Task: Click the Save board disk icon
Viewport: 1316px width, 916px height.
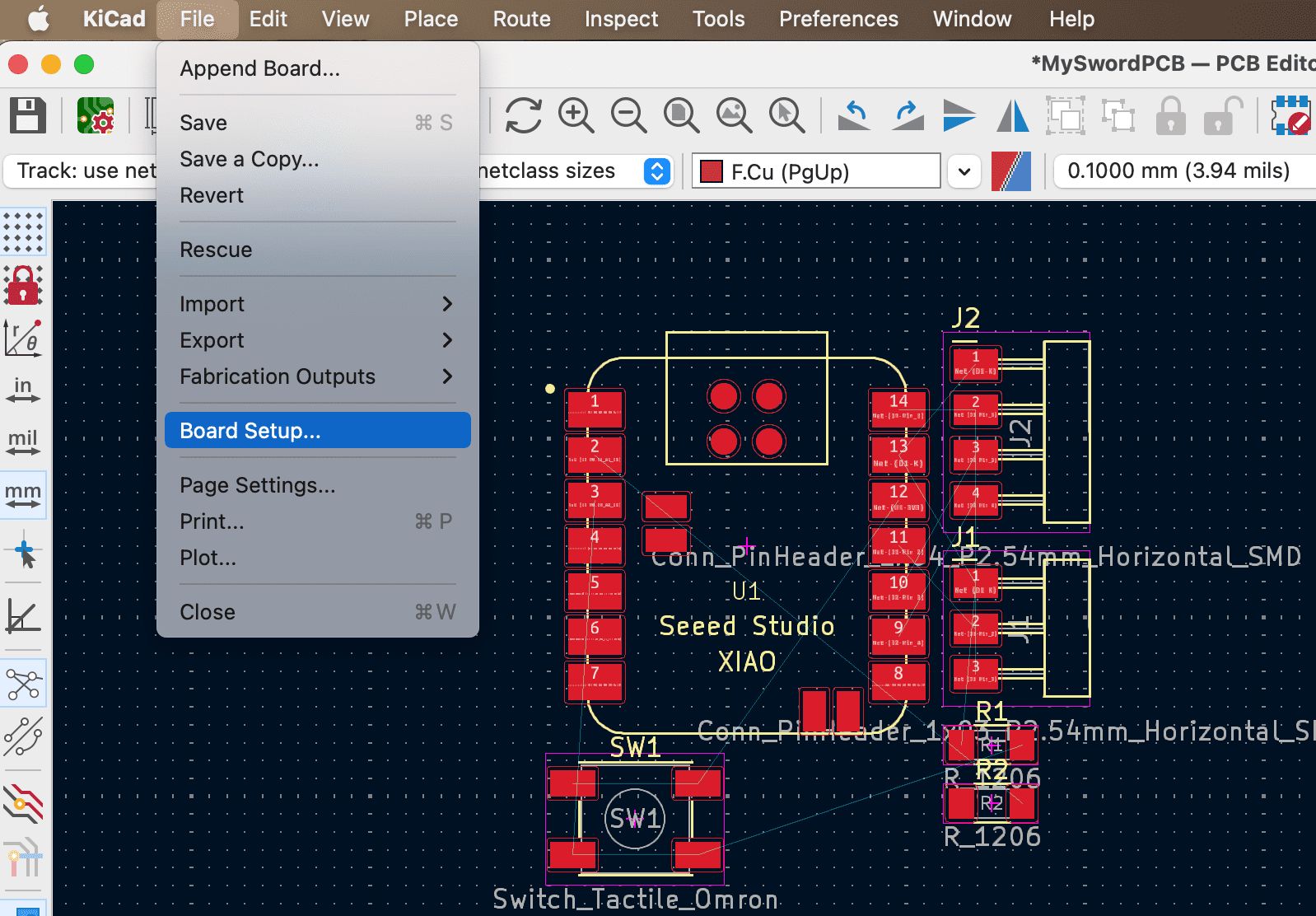Action: pos(28,115)
